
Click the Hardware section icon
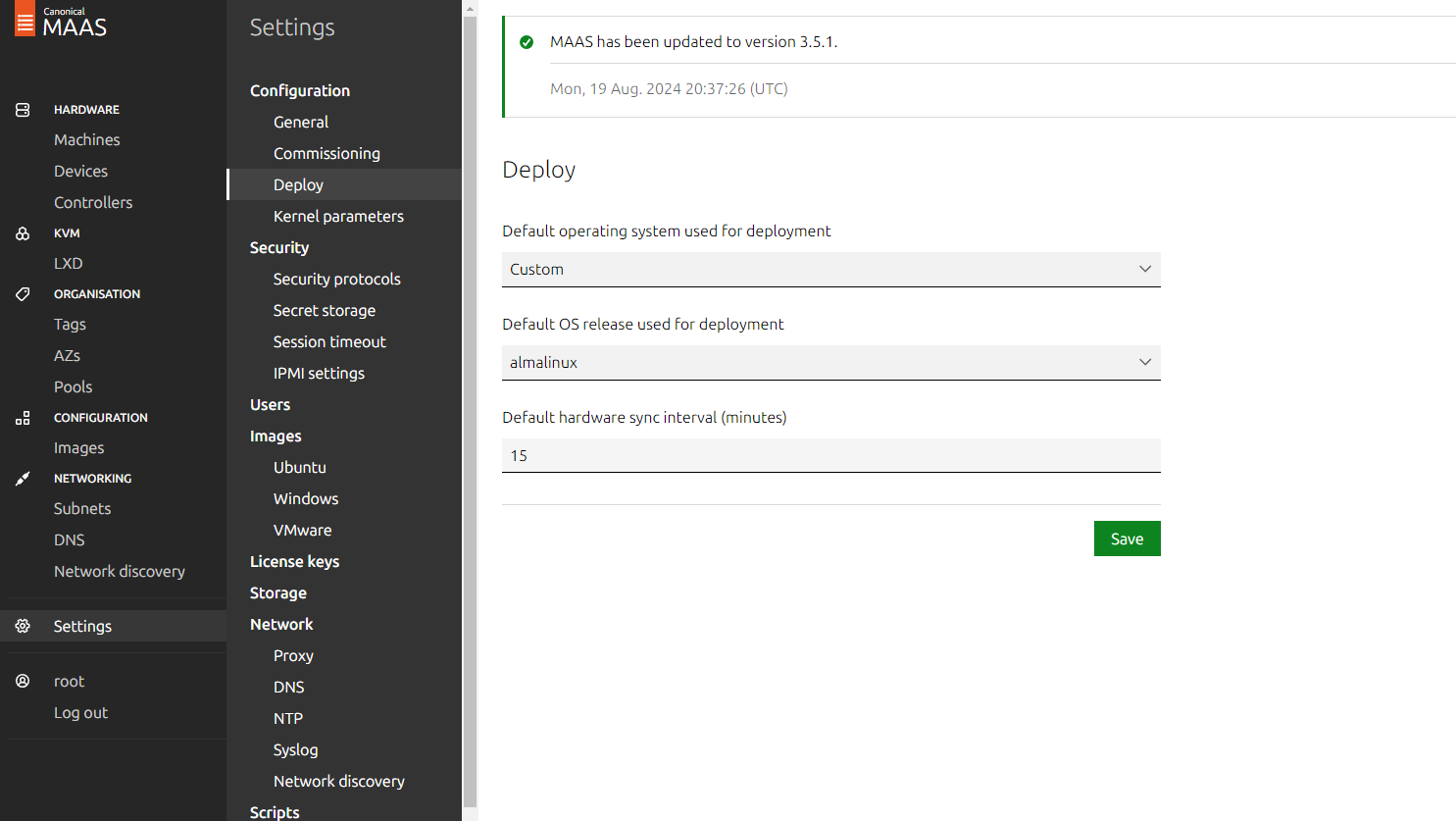coord(23,110)
